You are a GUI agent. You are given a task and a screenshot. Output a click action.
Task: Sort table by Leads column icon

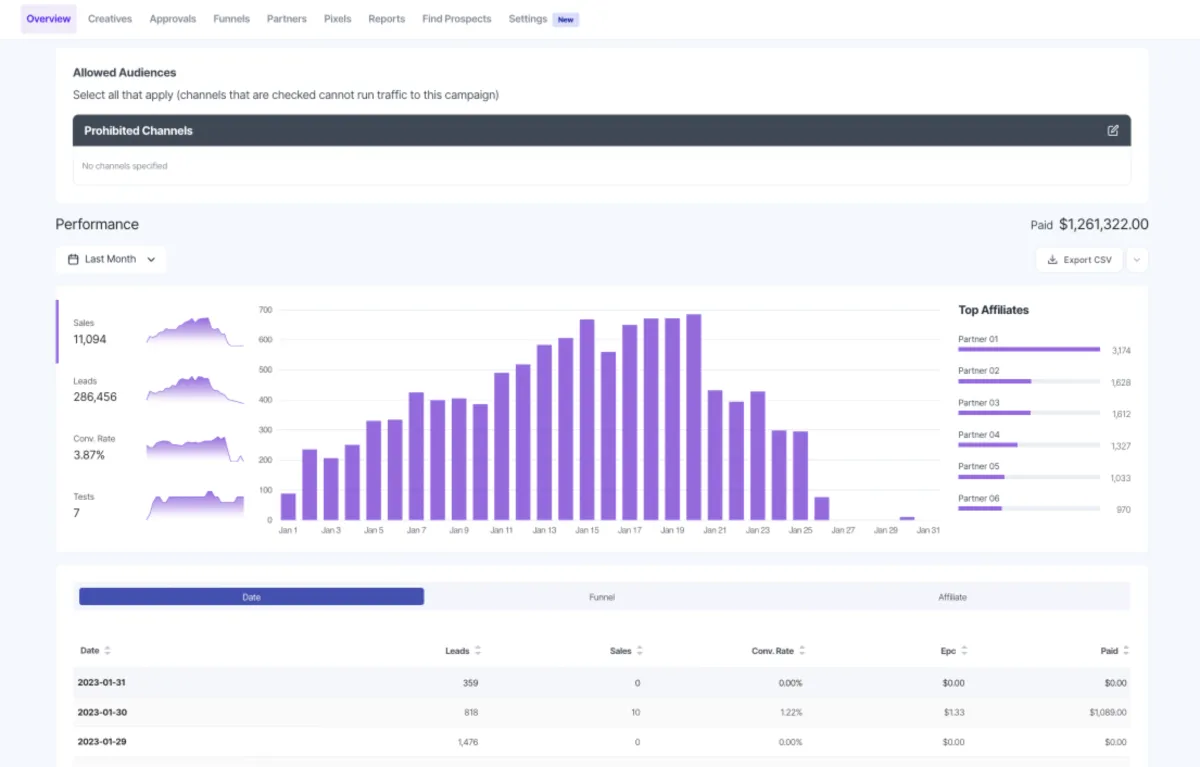478,650
